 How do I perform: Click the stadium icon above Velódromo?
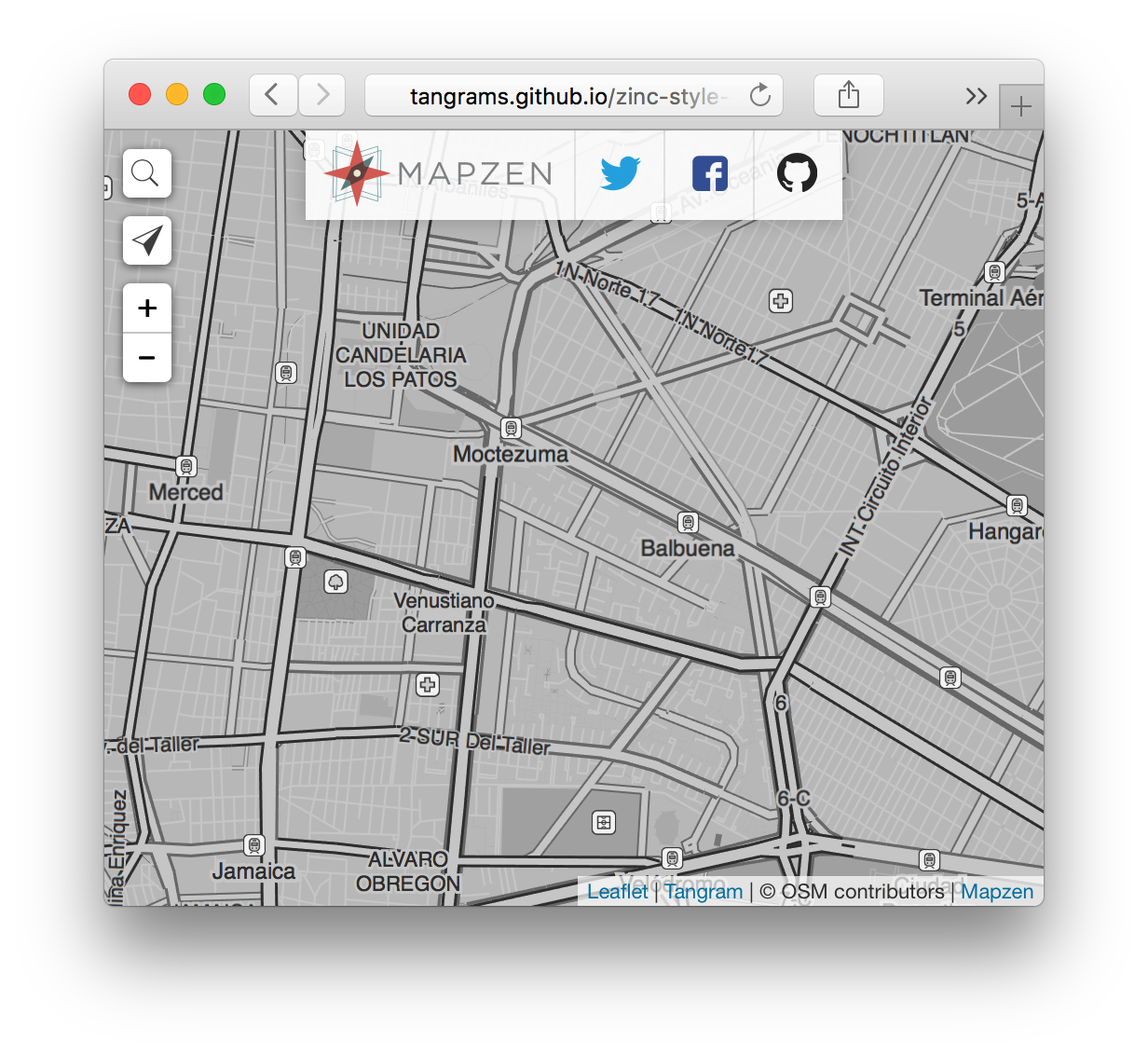(x=604, y=823)
